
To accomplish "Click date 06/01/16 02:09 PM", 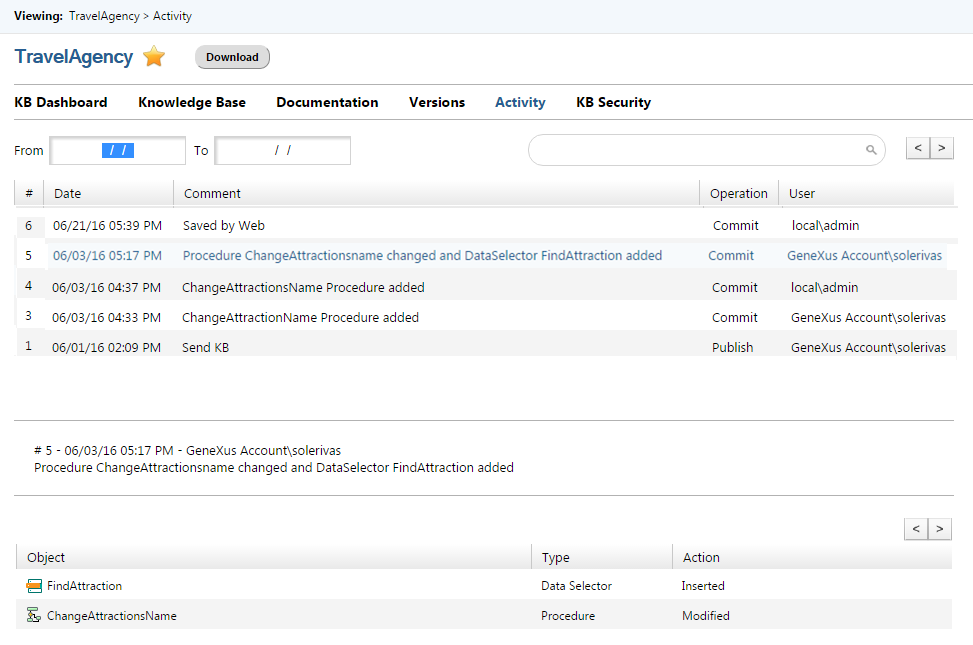I will [106, 347].
